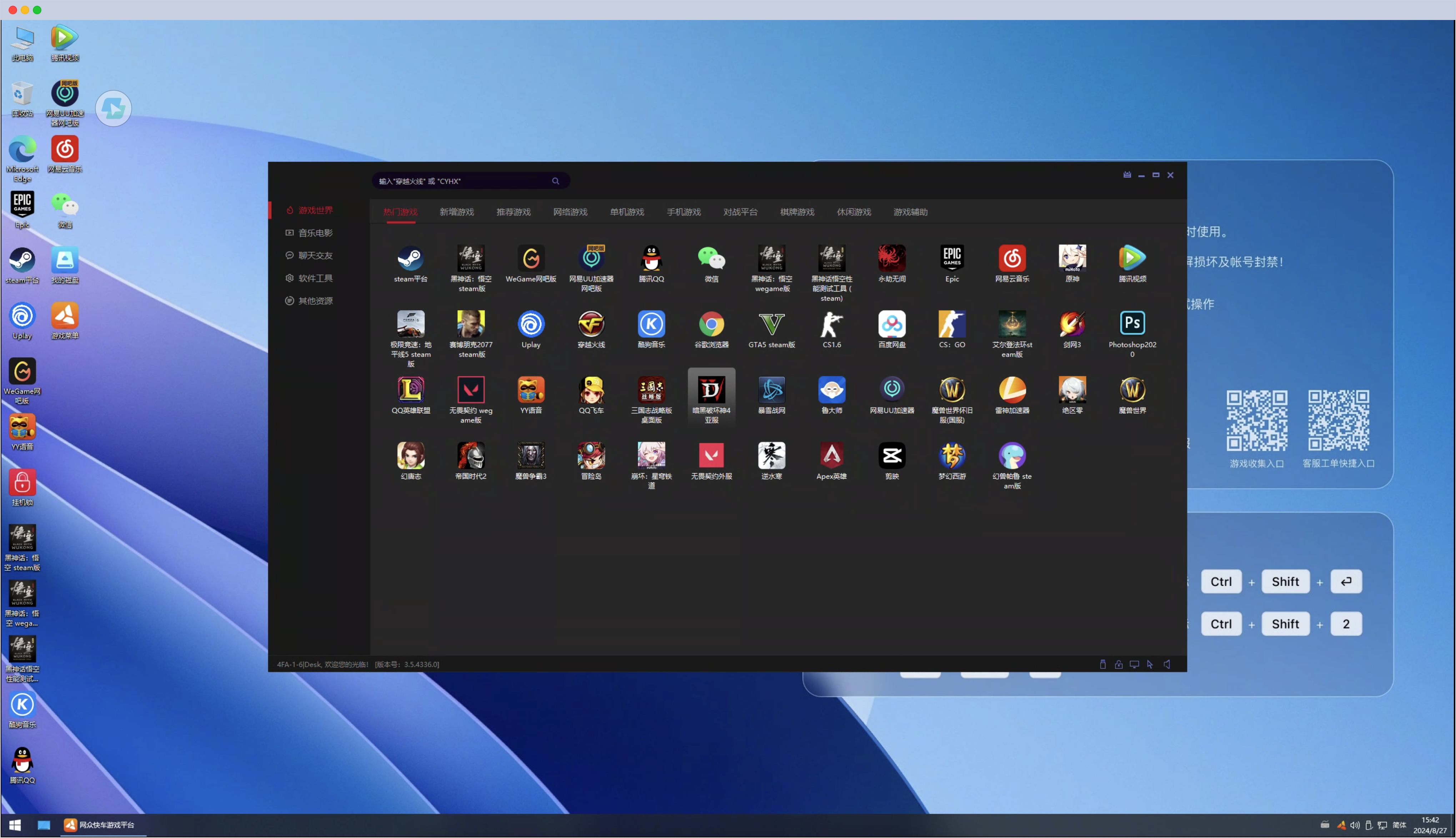Screen dimensions: 1456x838
Task: Click the game search input field
Action: [461, 181]
